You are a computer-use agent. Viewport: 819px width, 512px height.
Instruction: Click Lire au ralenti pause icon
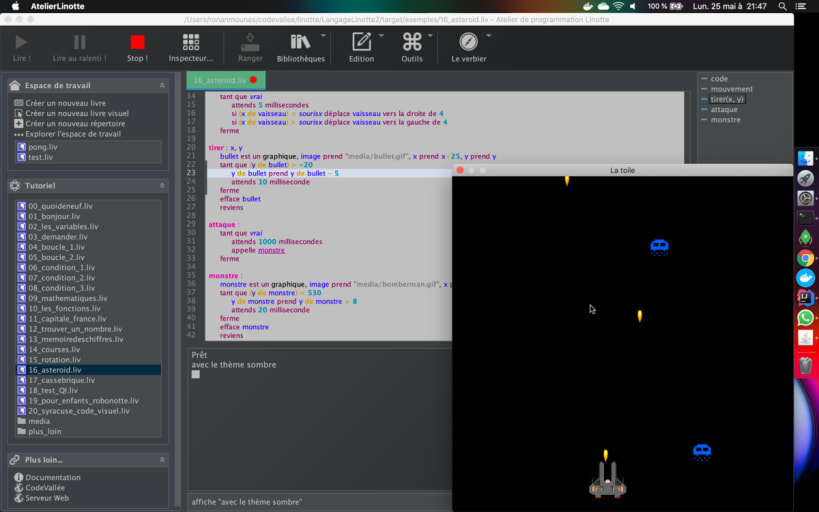[79, 42]
